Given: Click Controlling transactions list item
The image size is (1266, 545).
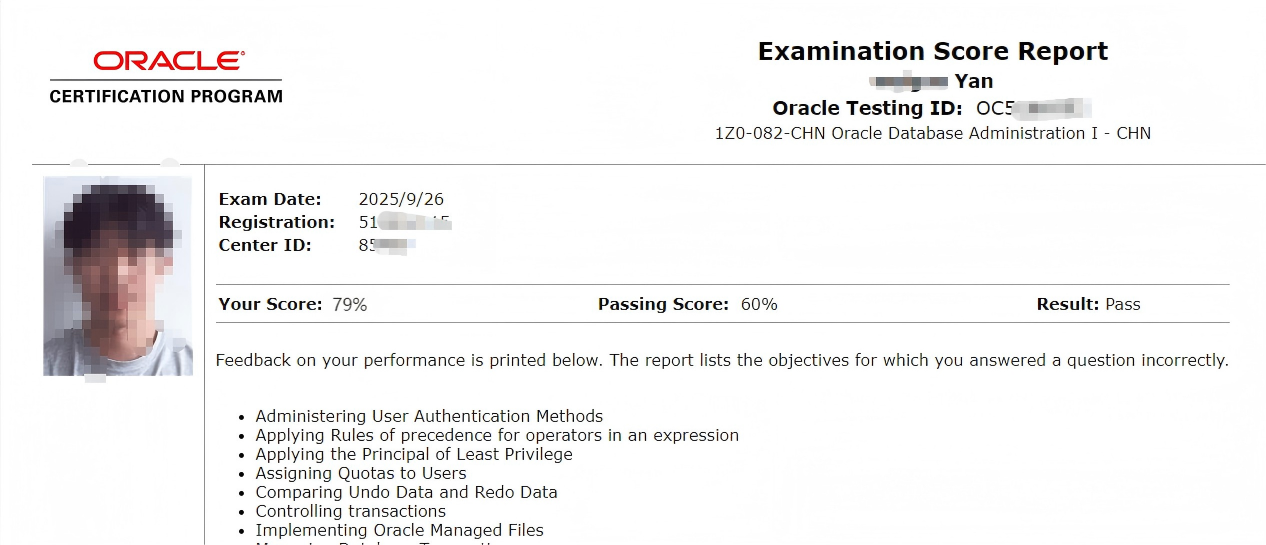Looking at the screenshot, I should coord(350,511).
